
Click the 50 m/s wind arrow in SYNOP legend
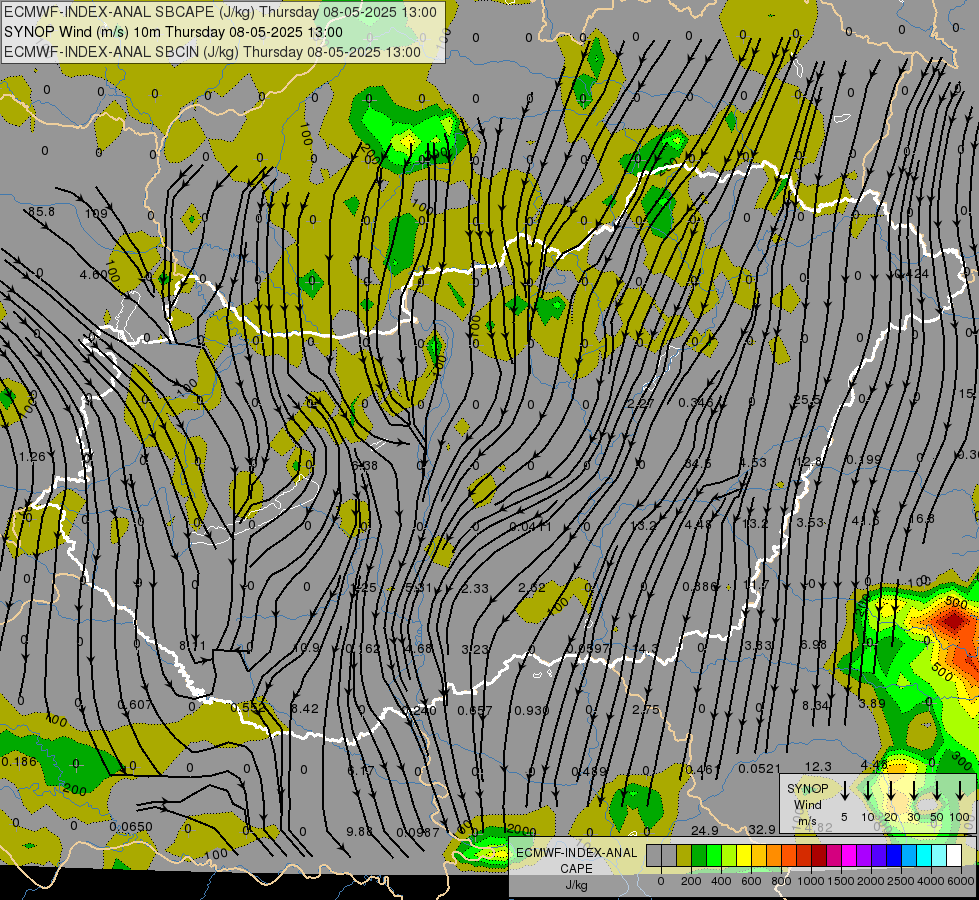click(937, 790)
